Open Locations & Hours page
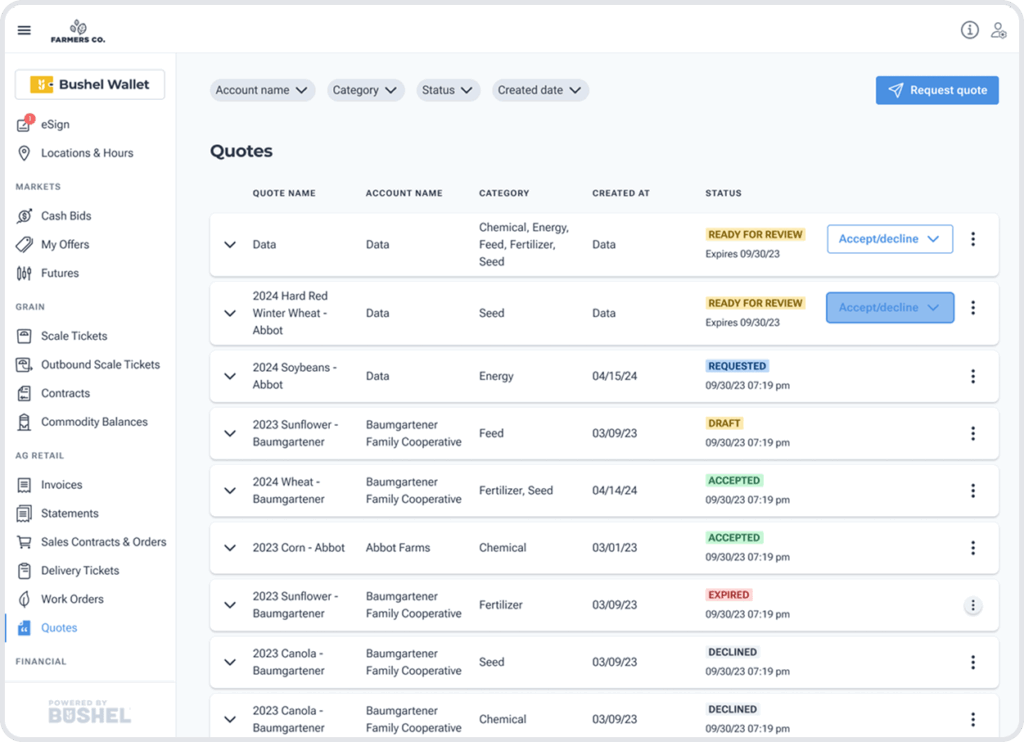 87,153
